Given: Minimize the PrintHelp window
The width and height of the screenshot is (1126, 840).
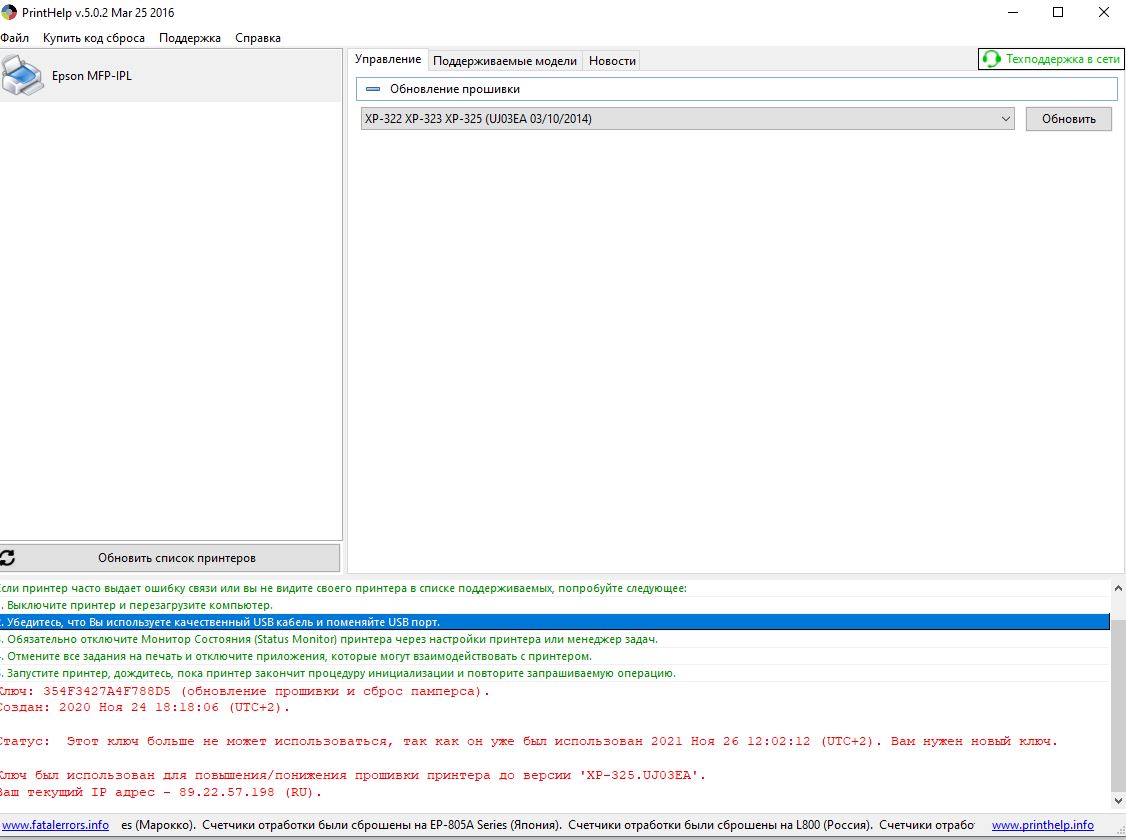Looking at the screenshot, I should [x=1013, y=12].
